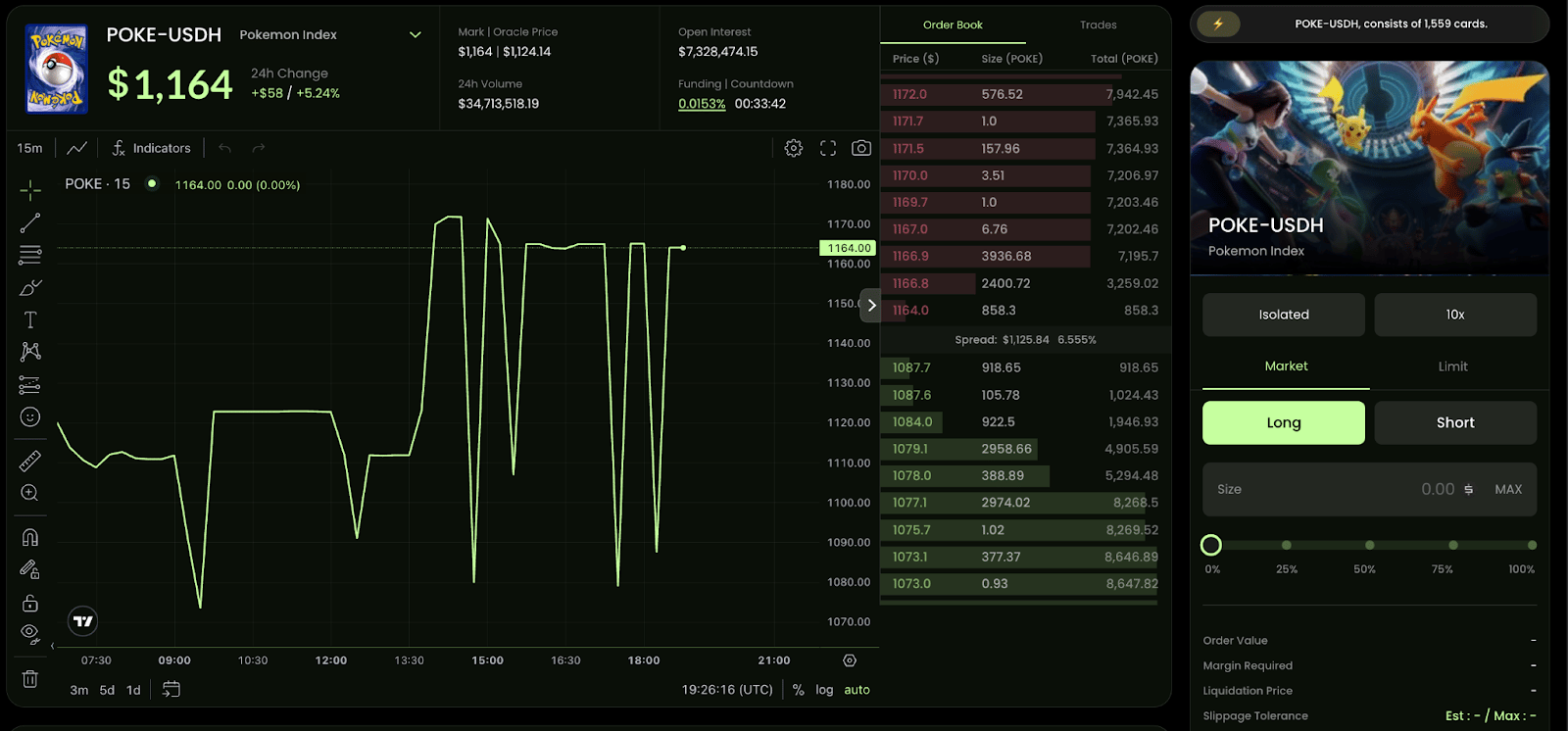Toggle auto scale on the chart
This screenshot has height=731, width=1568.
[x=857, y=690]
